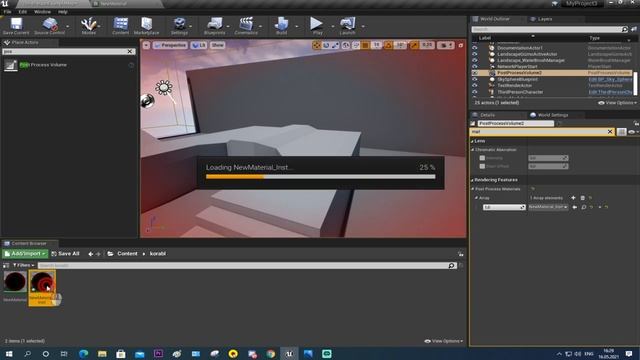Click the Build toolbar button

coord(282,26)
